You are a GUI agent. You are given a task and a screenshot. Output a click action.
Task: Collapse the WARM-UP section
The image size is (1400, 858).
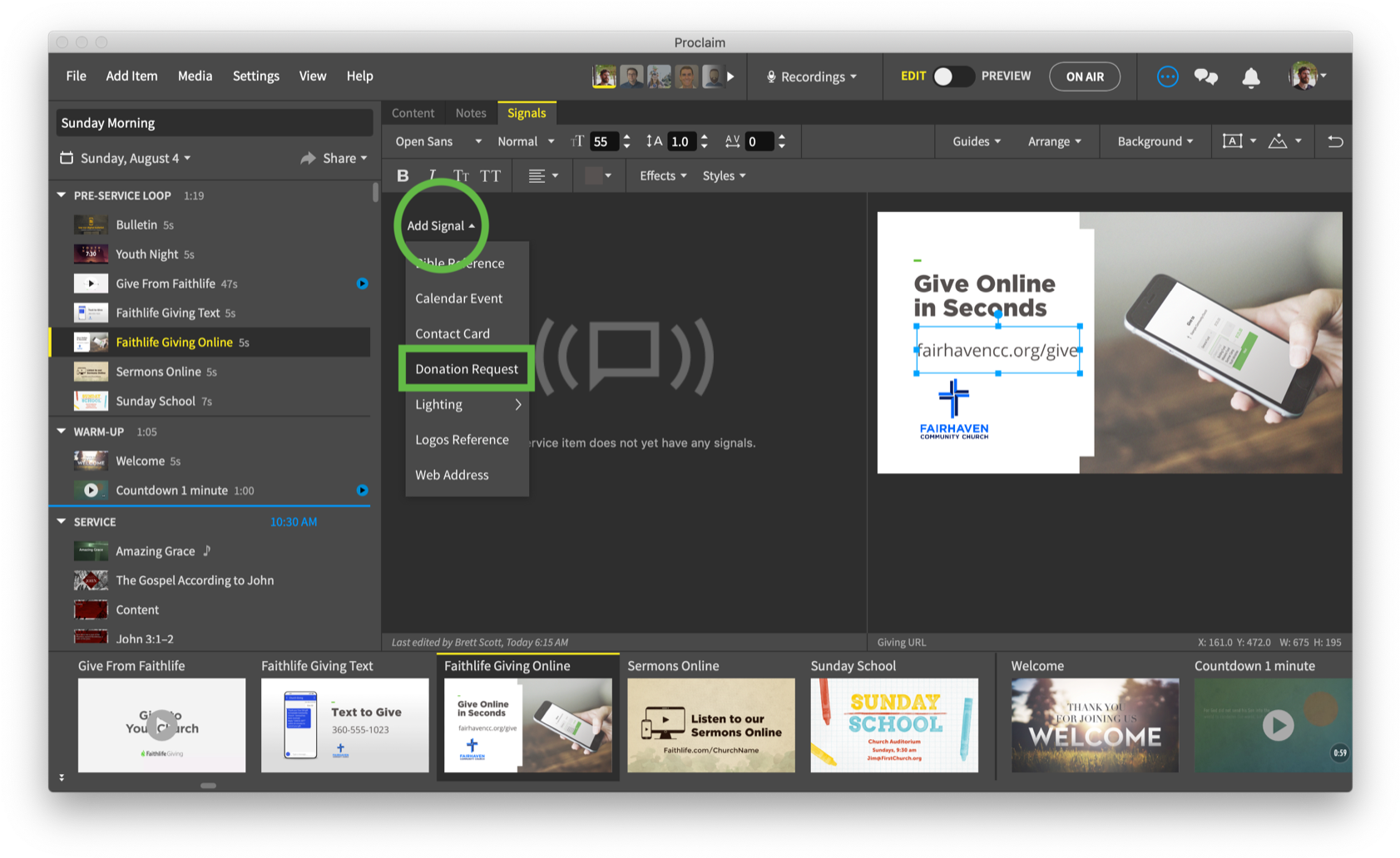pos(61,431)
